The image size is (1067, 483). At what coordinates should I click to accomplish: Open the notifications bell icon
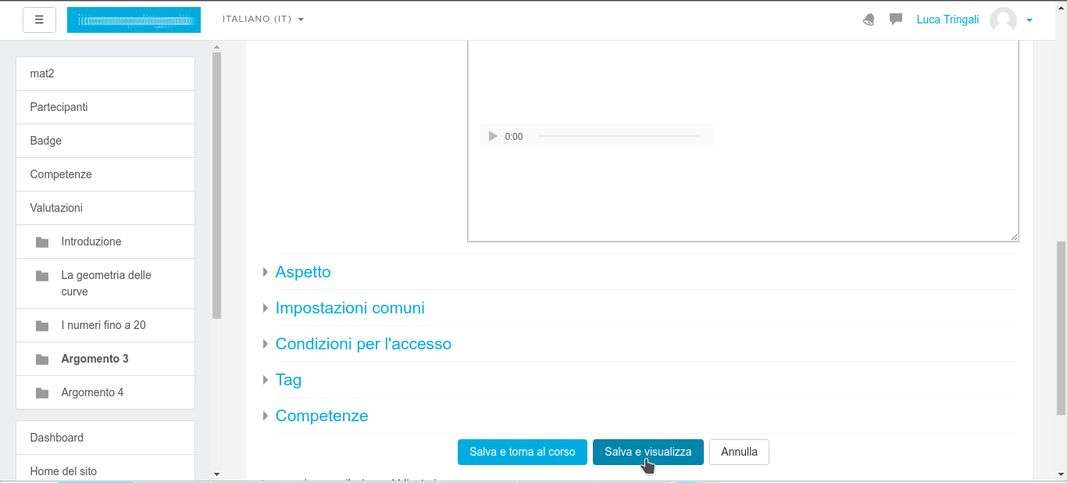868,20
